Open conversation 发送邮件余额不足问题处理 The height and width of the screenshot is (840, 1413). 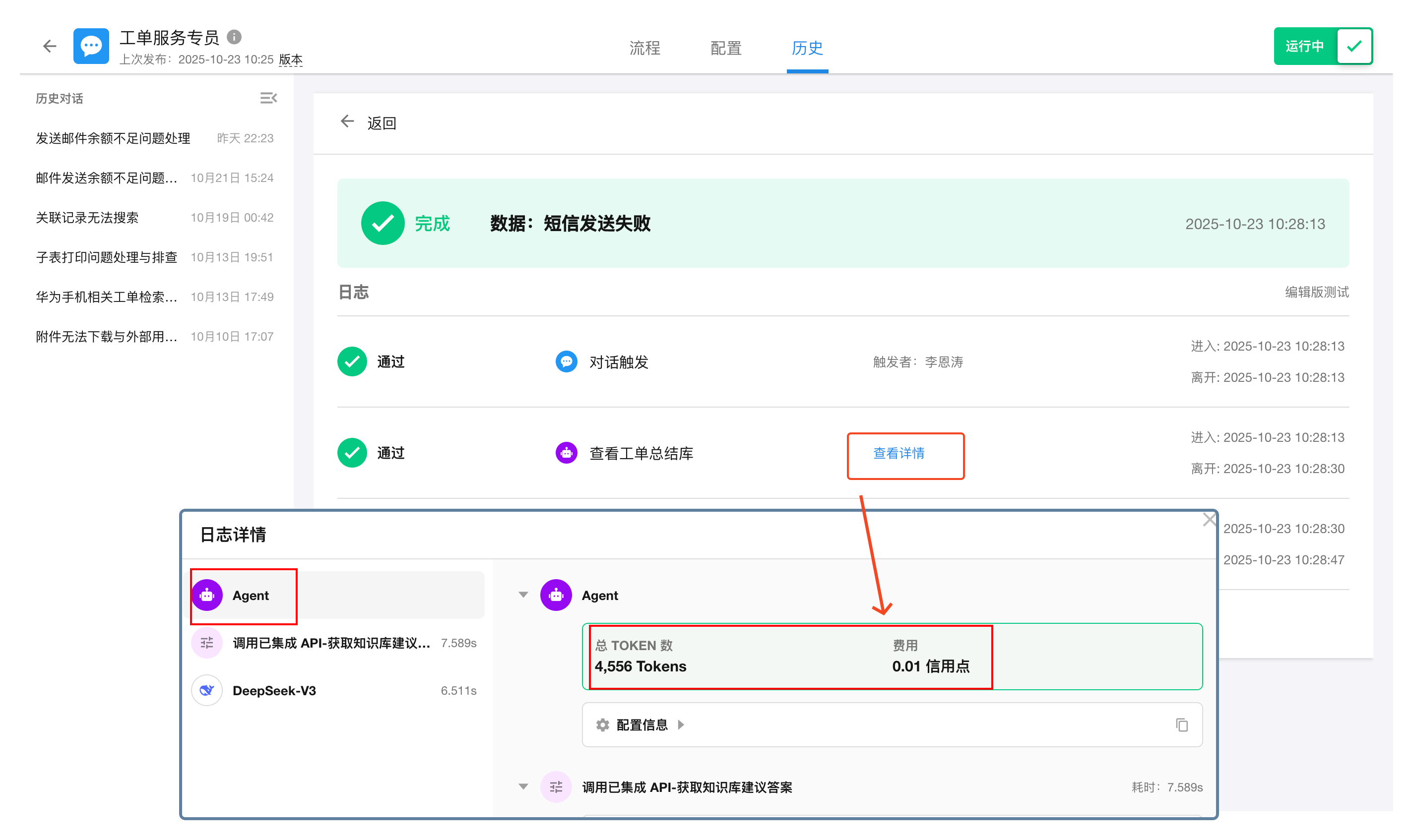click(113, 139)
